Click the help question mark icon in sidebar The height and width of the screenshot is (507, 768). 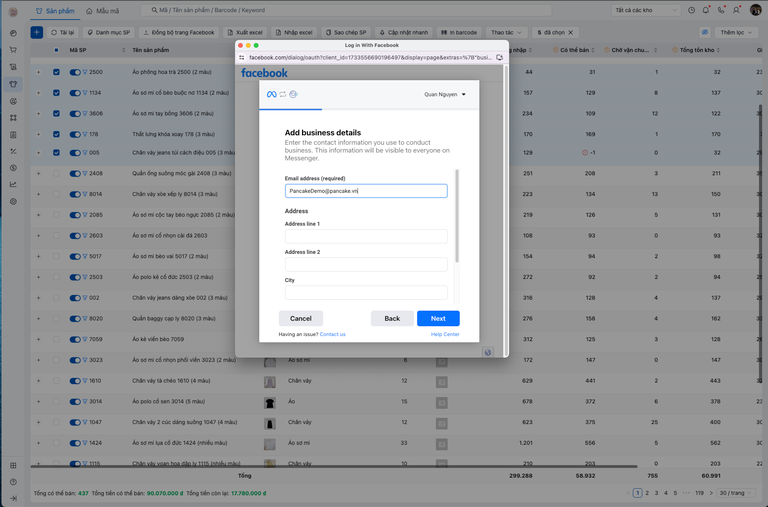pyautogui.click(x=13, y=481)
